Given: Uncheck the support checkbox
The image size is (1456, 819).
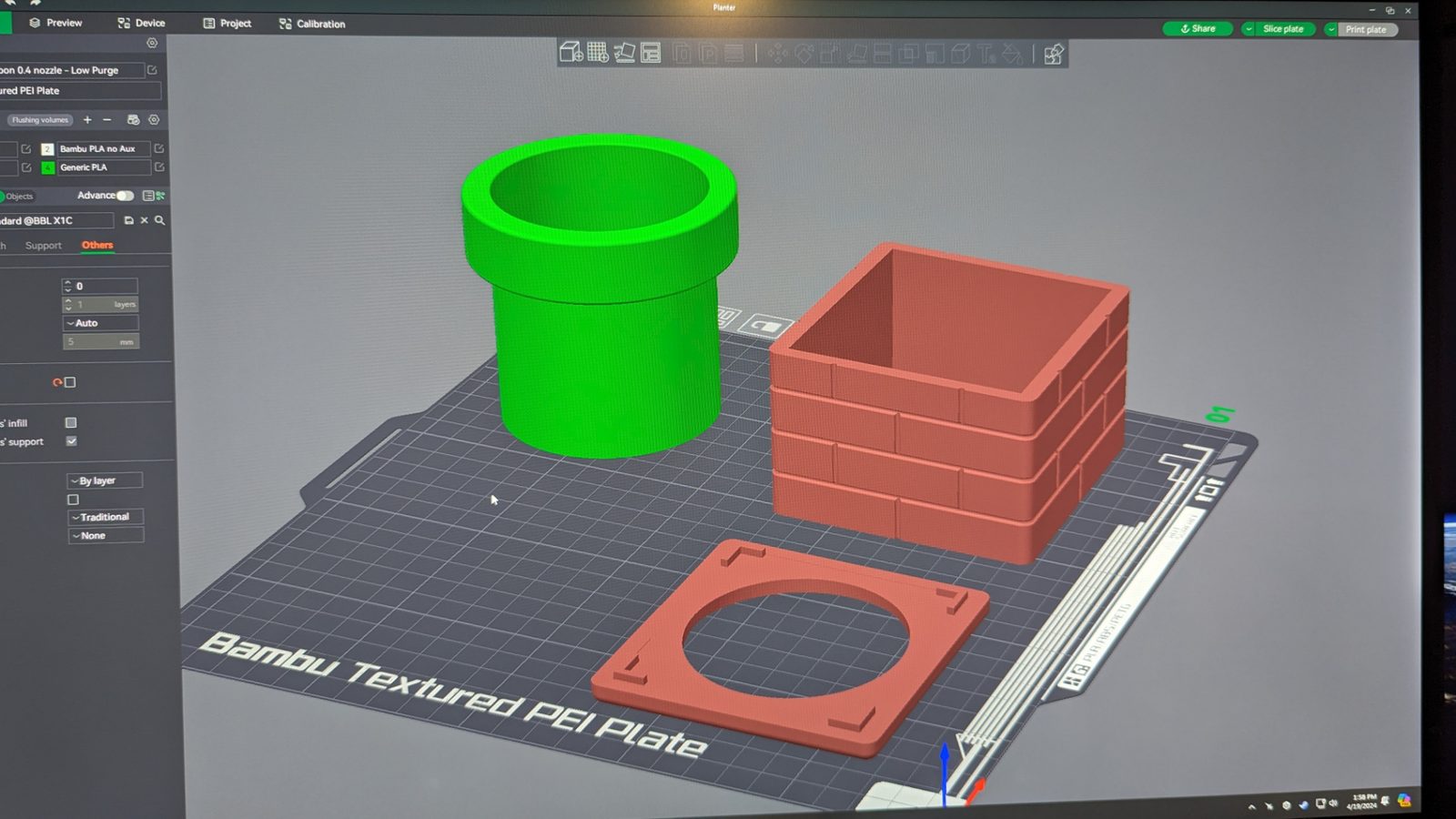Looking at the screenshot, I should (x=72, y=441).
